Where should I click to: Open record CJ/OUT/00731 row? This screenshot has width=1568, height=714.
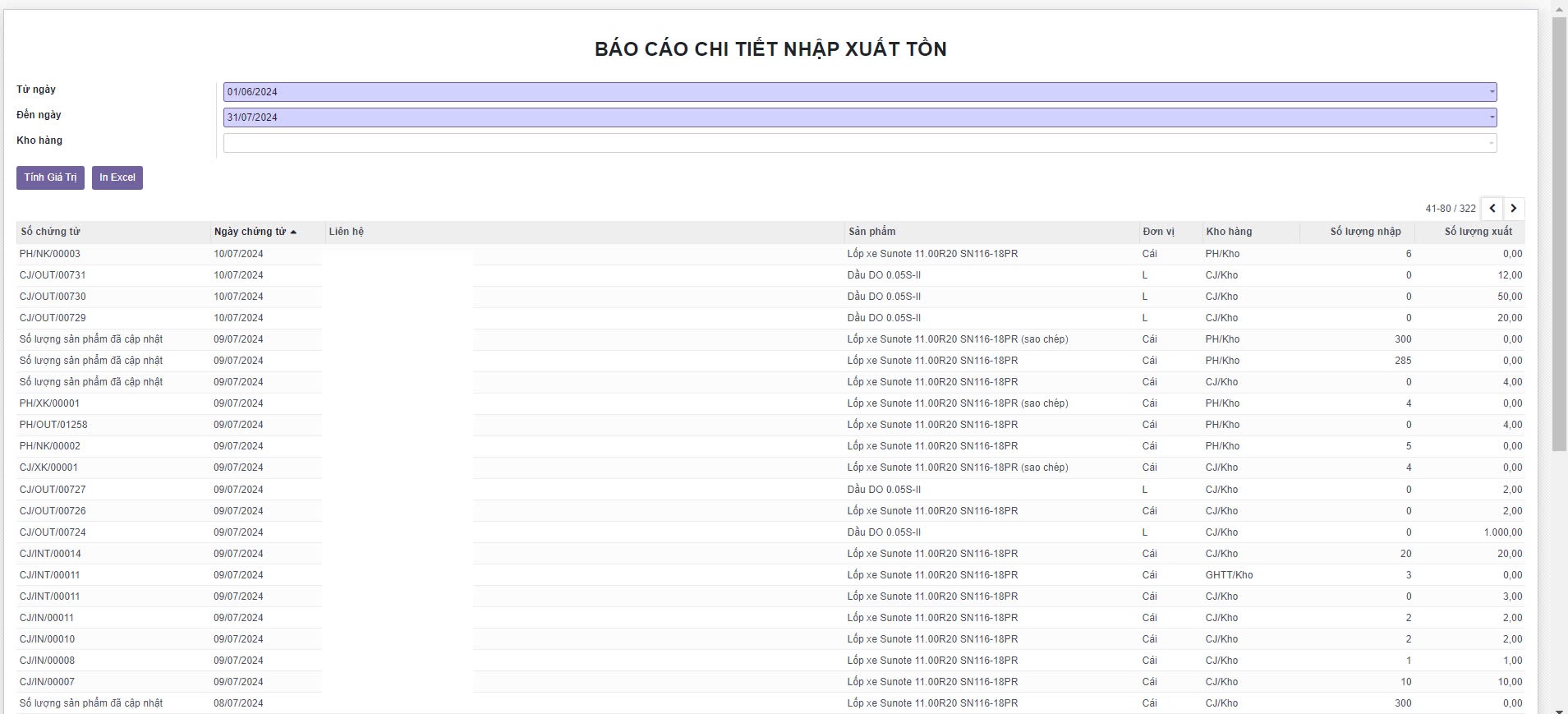53,275
